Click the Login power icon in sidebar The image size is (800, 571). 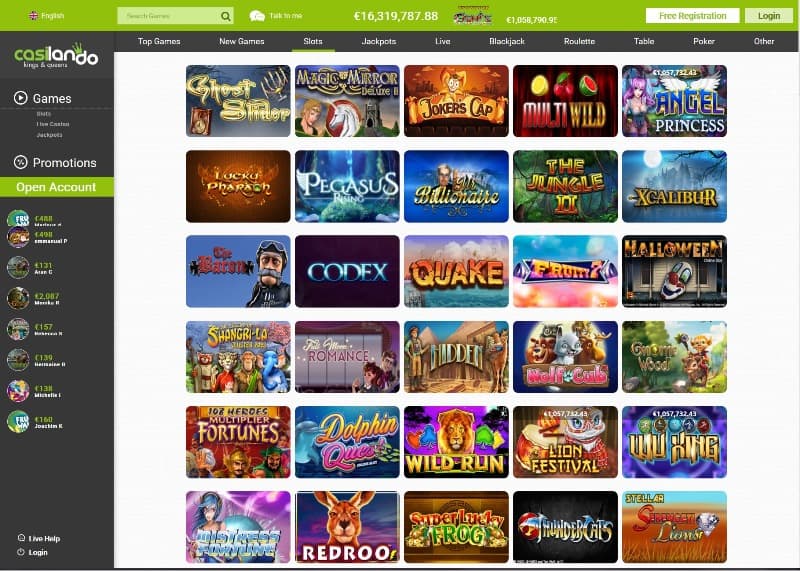(21, 552)
